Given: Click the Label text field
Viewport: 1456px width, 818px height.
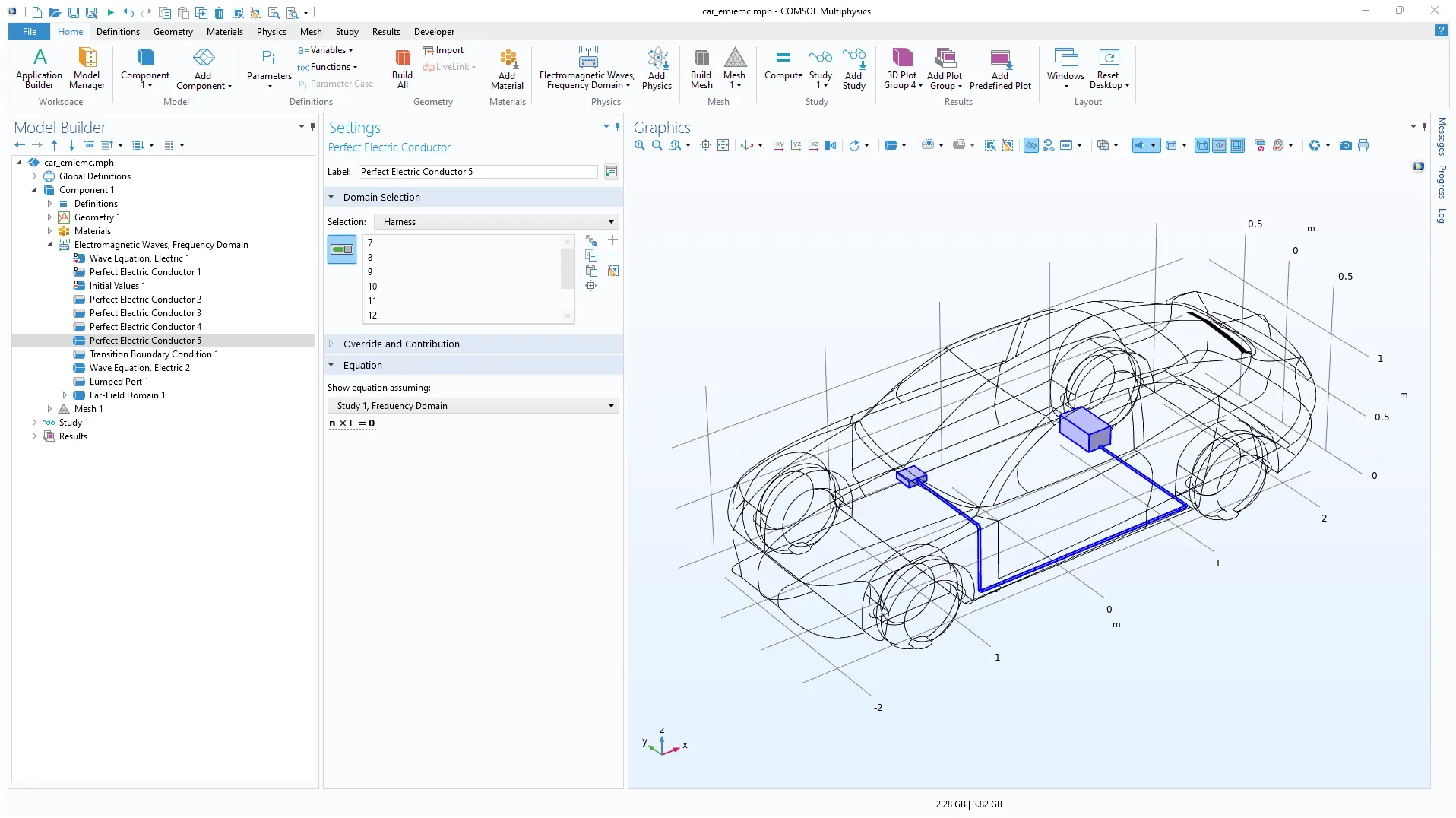Looking at the screenshot, I should coord(478,172).
